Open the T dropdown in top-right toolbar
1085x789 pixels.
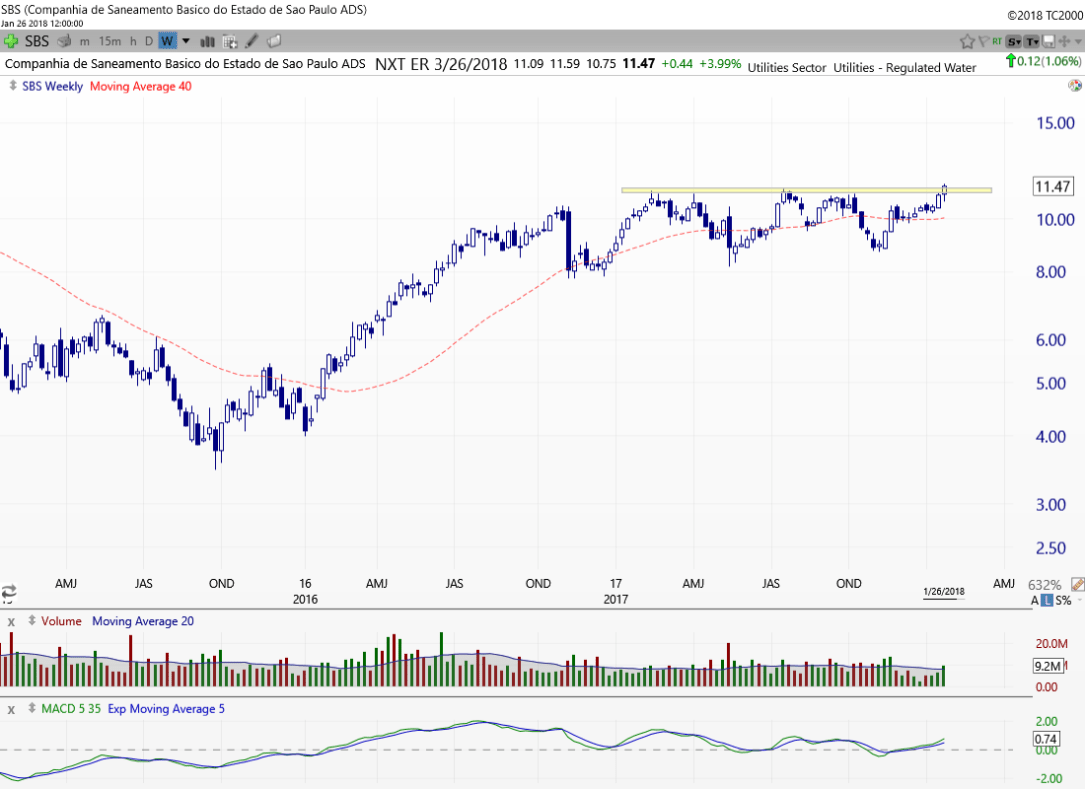click(1031, 41)
